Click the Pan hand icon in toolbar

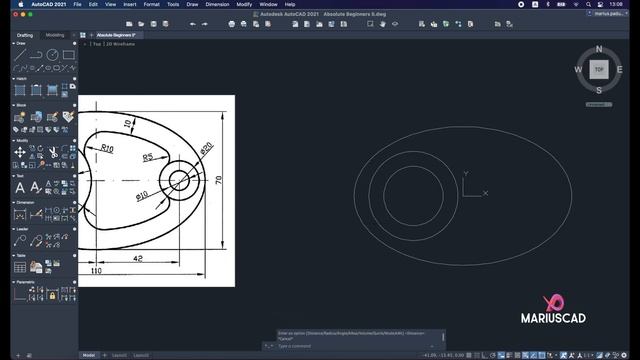click(382, 24)
